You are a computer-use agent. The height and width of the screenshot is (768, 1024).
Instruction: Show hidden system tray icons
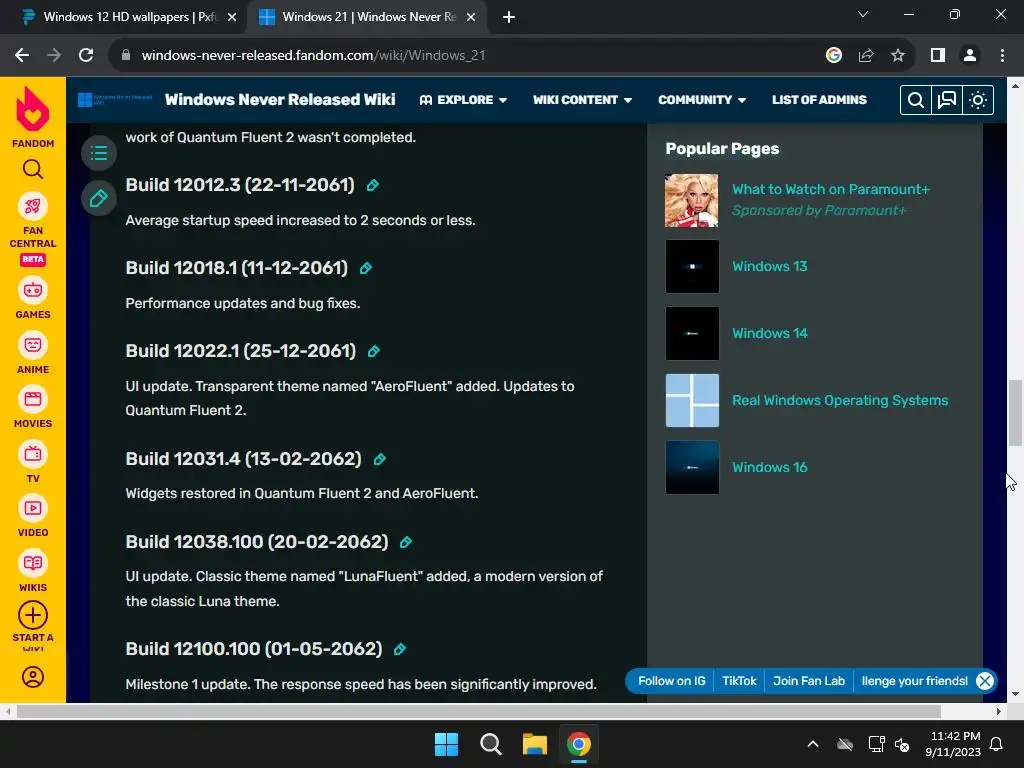[x=813, y=744]
